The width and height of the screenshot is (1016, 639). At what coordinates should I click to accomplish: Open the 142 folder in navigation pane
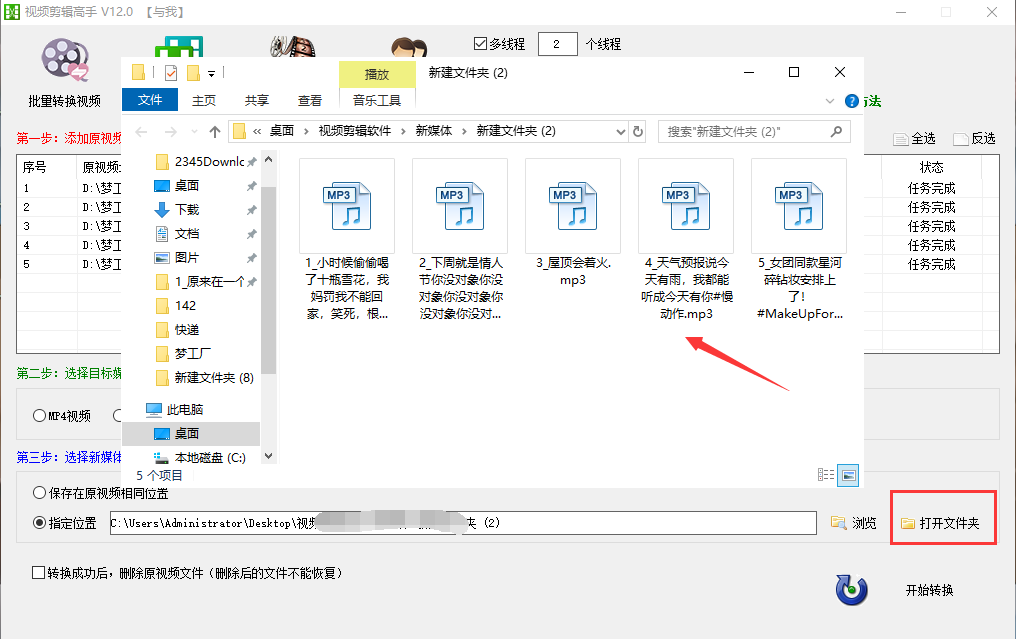pyautogui.click(x=185, y=305)
